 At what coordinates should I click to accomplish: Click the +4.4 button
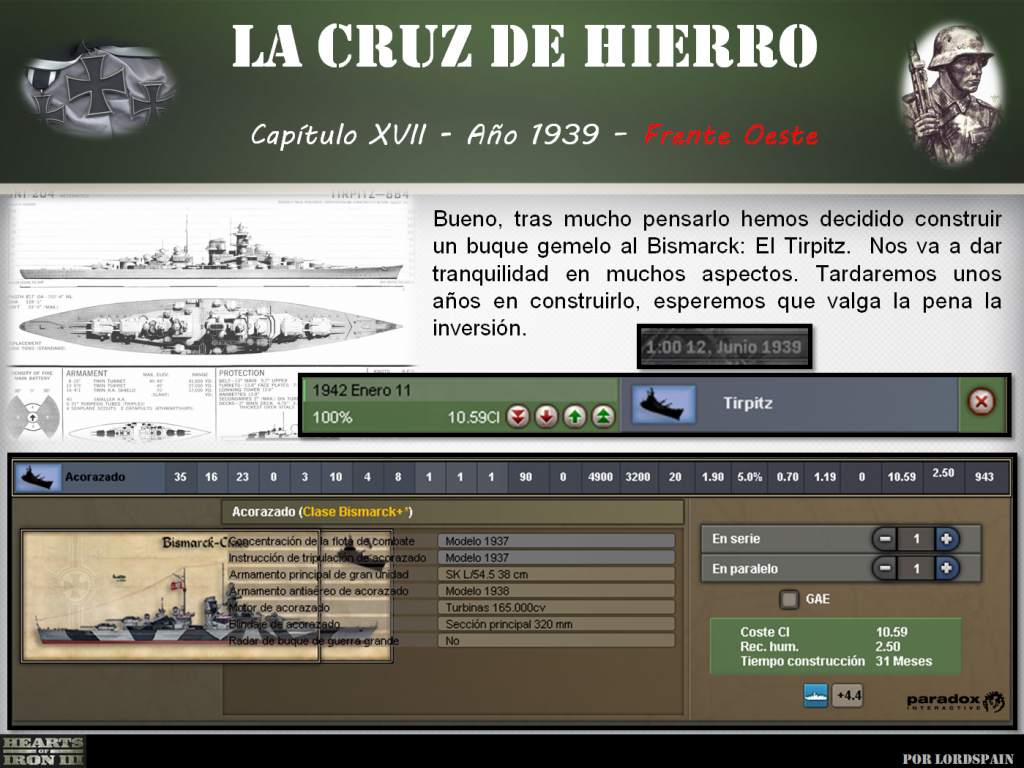point(848,696)
